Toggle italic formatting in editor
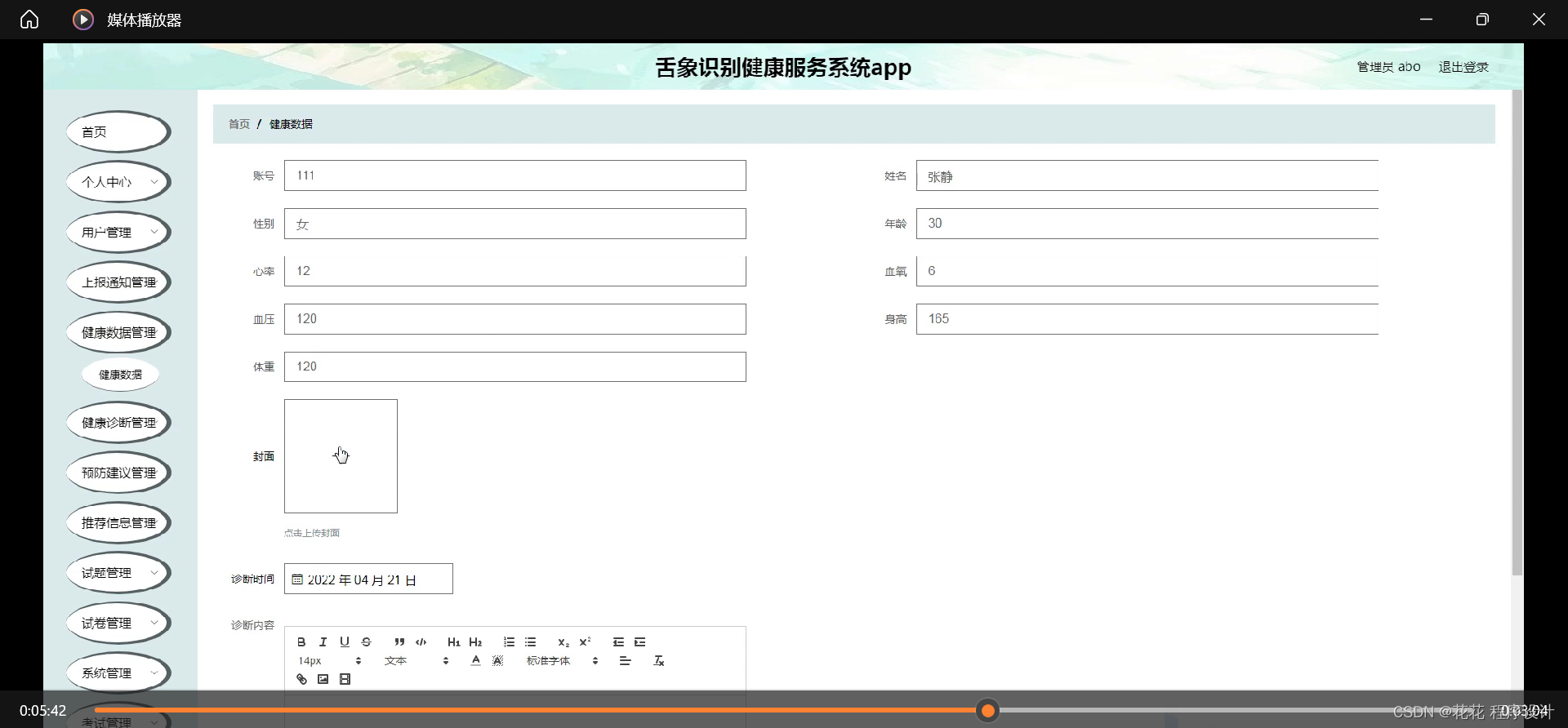Image resolution: width=1568 pixels, height=728 pixels. [x=323, y=642]
